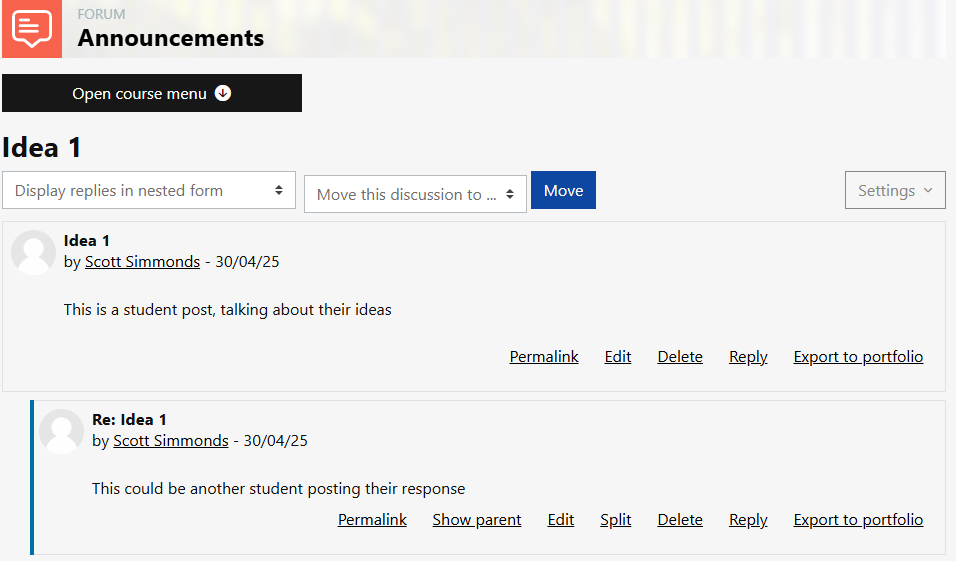Screen dimensions: 956x561
Task: Click the Idea 1 discussion title heading
Action: pos(41,148)
